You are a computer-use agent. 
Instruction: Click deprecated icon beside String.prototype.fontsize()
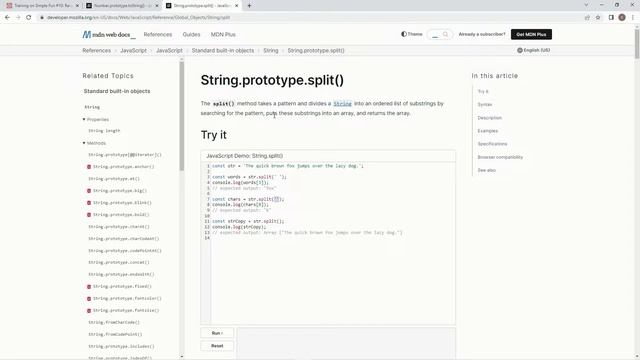tap(89, 311)
